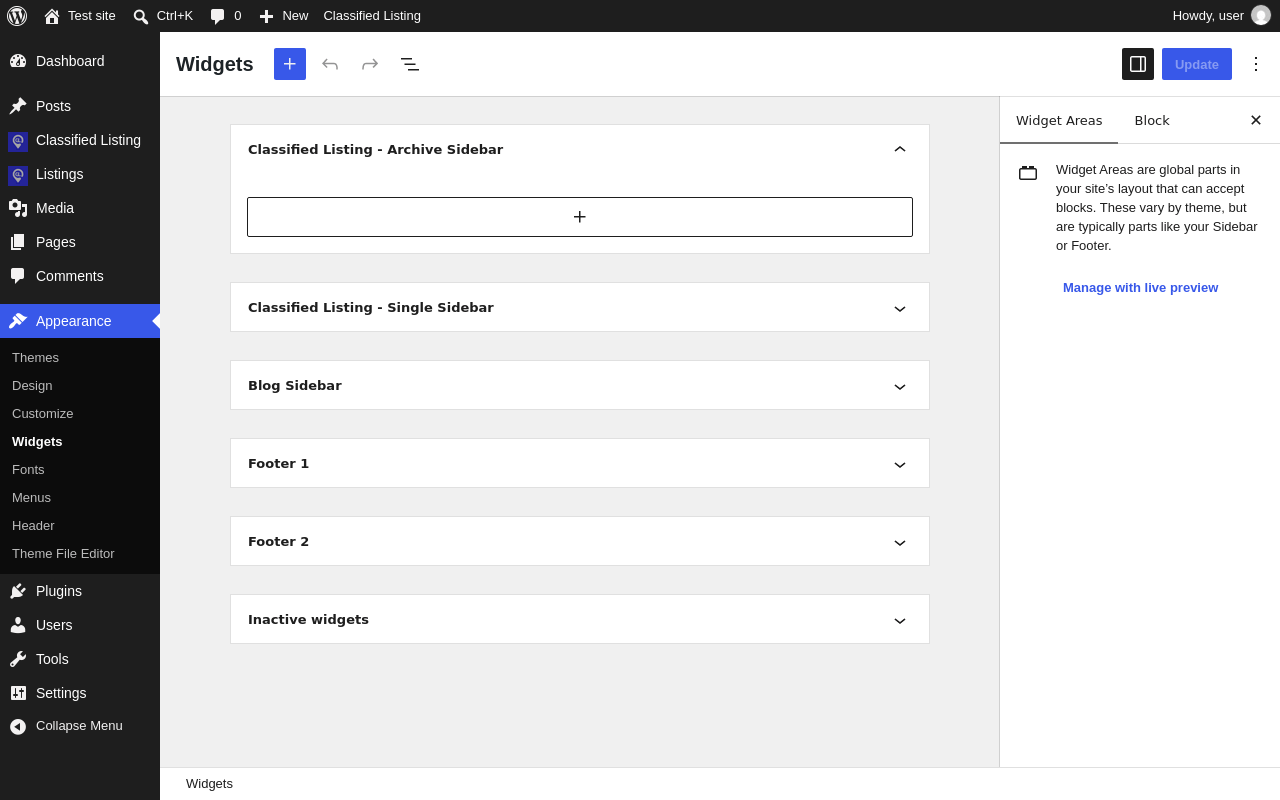1280x800 pixels.
Task: Open the List View icon
Action: pyautogui.click(x=410, y=64)
